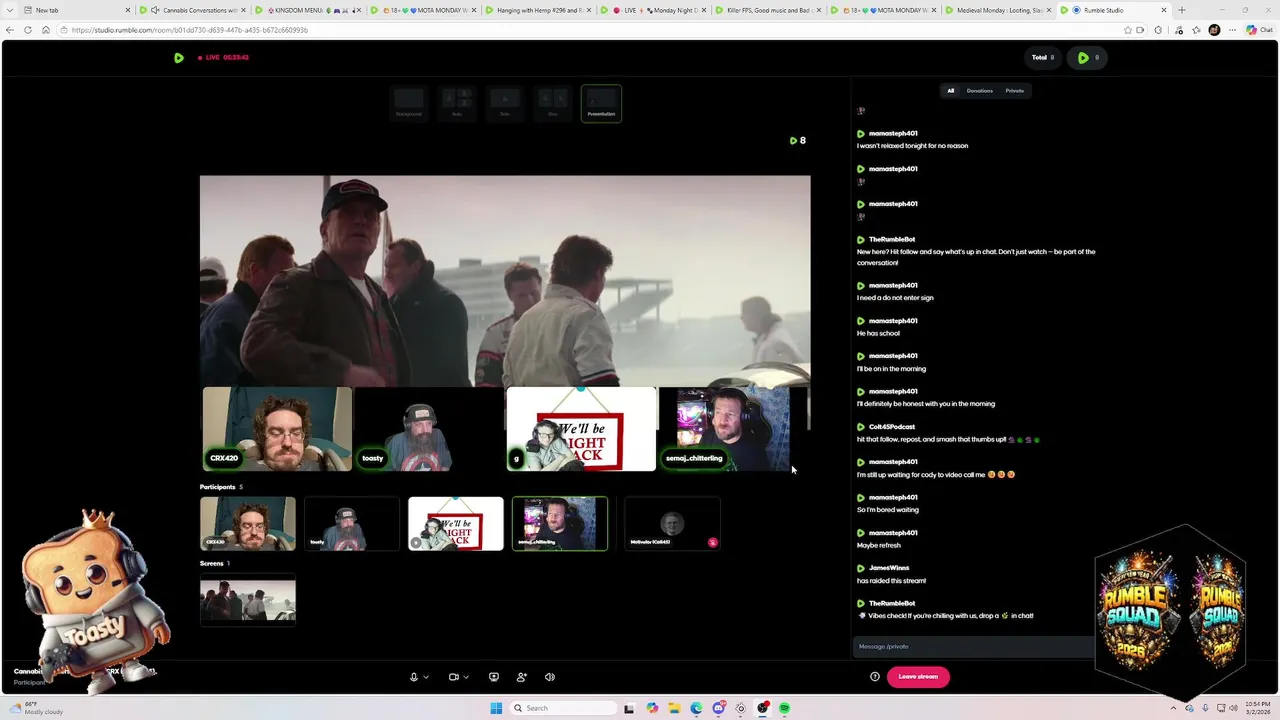This screenshot has width=1280, height=720.
Task: Open the taskbar weather widget
Action: [38, 708]
